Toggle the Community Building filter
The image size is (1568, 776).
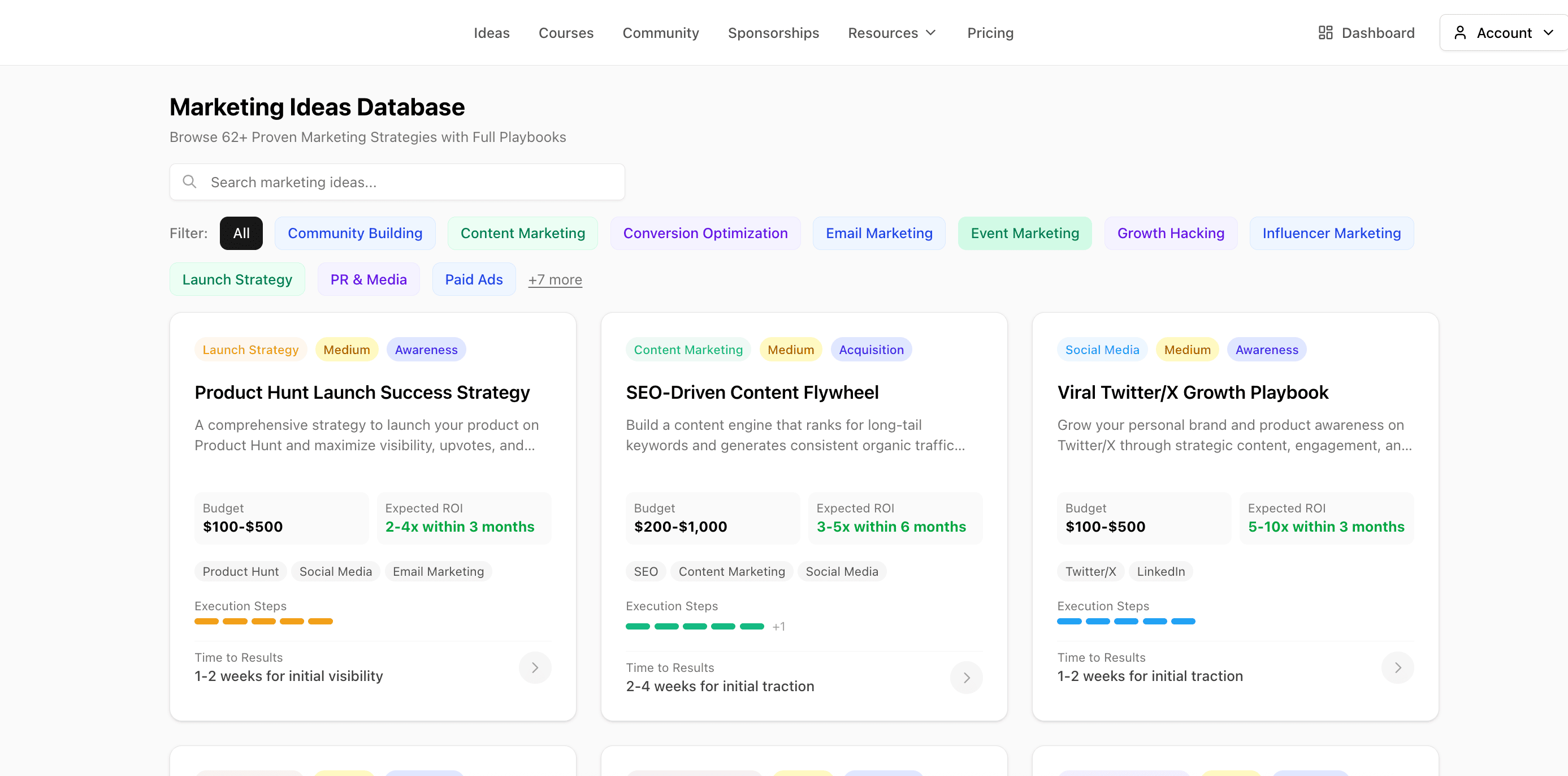point(355,233)
